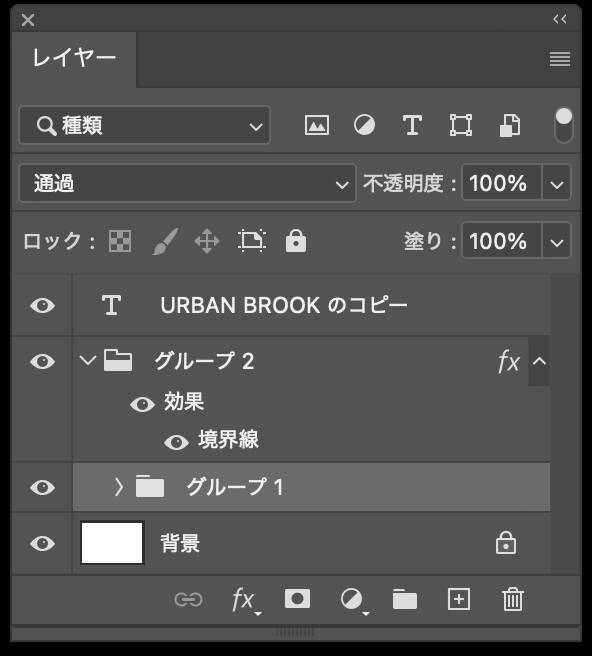
Task: Click the 境界線 stroke effect label
Action: coord(228,439)
